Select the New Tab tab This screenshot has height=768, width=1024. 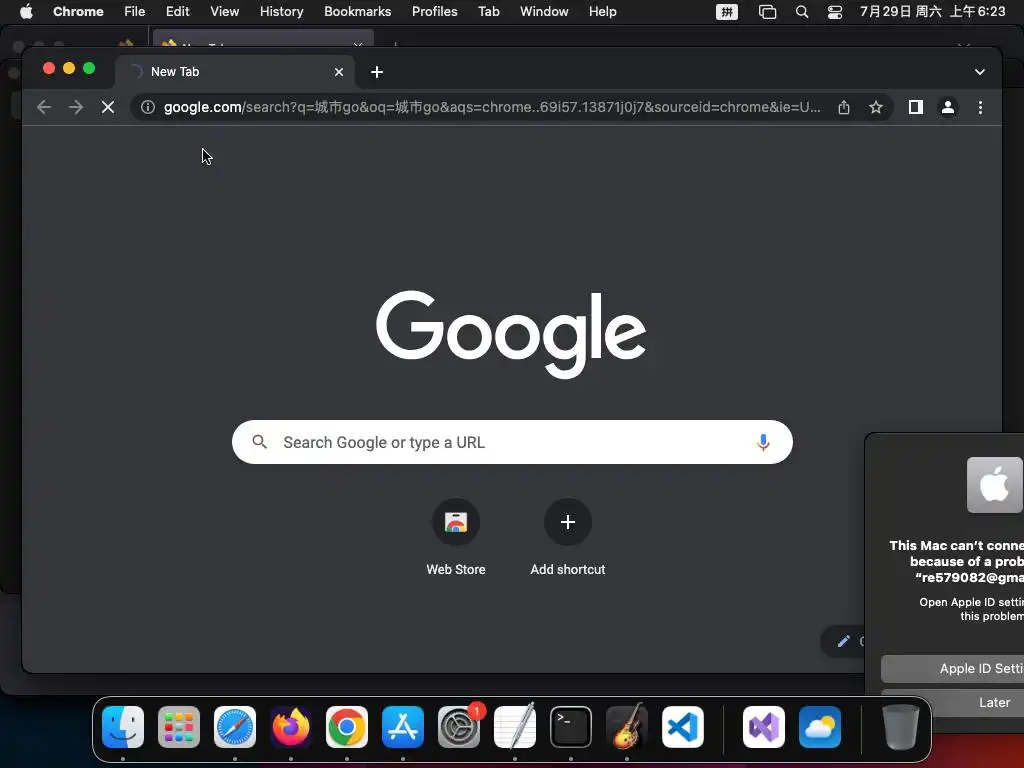coord(235,72)
